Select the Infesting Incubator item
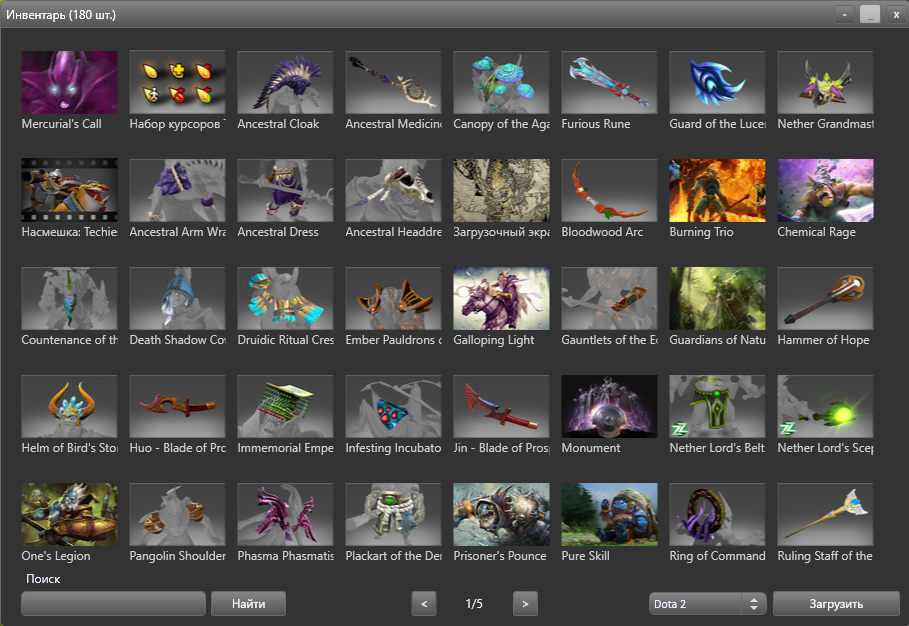The height and width of the screenshot is (626, 909). point(393,406)
